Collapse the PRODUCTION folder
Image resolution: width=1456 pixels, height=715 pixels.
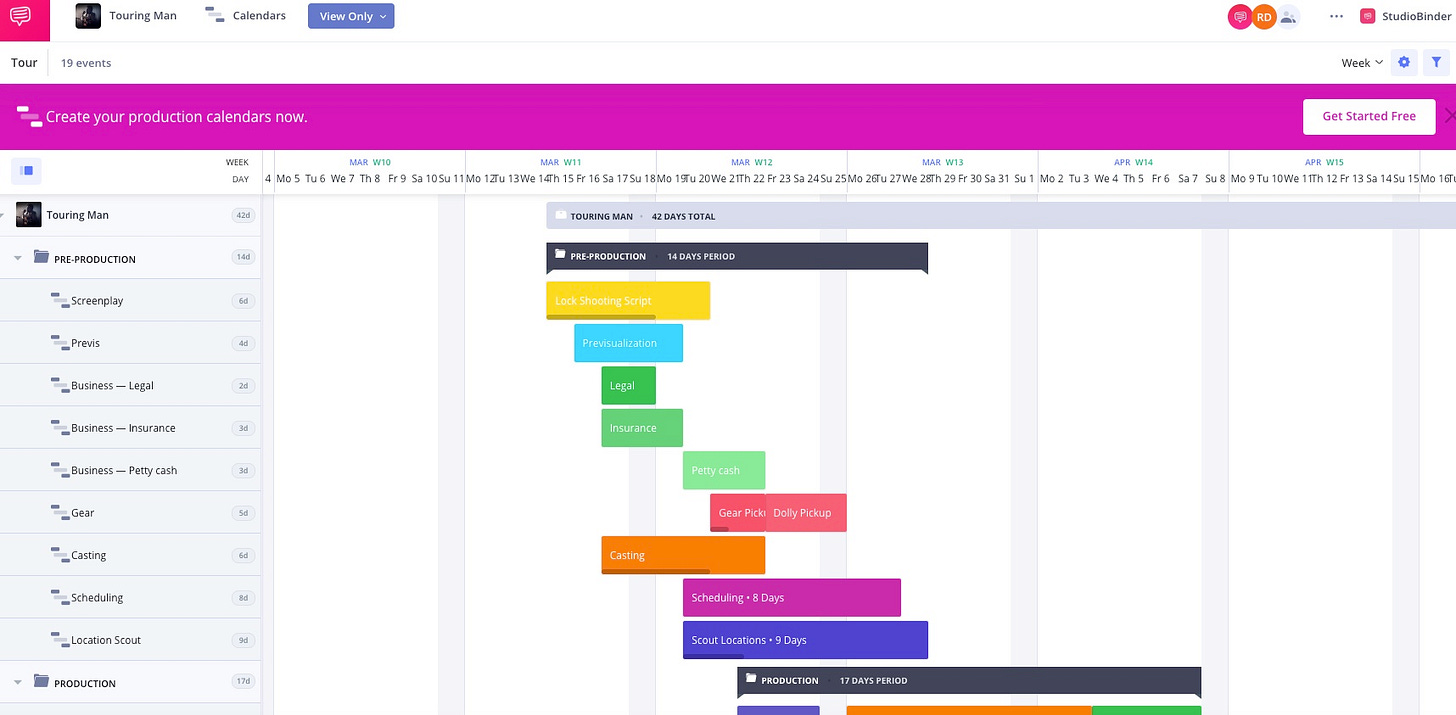(17, 682)
